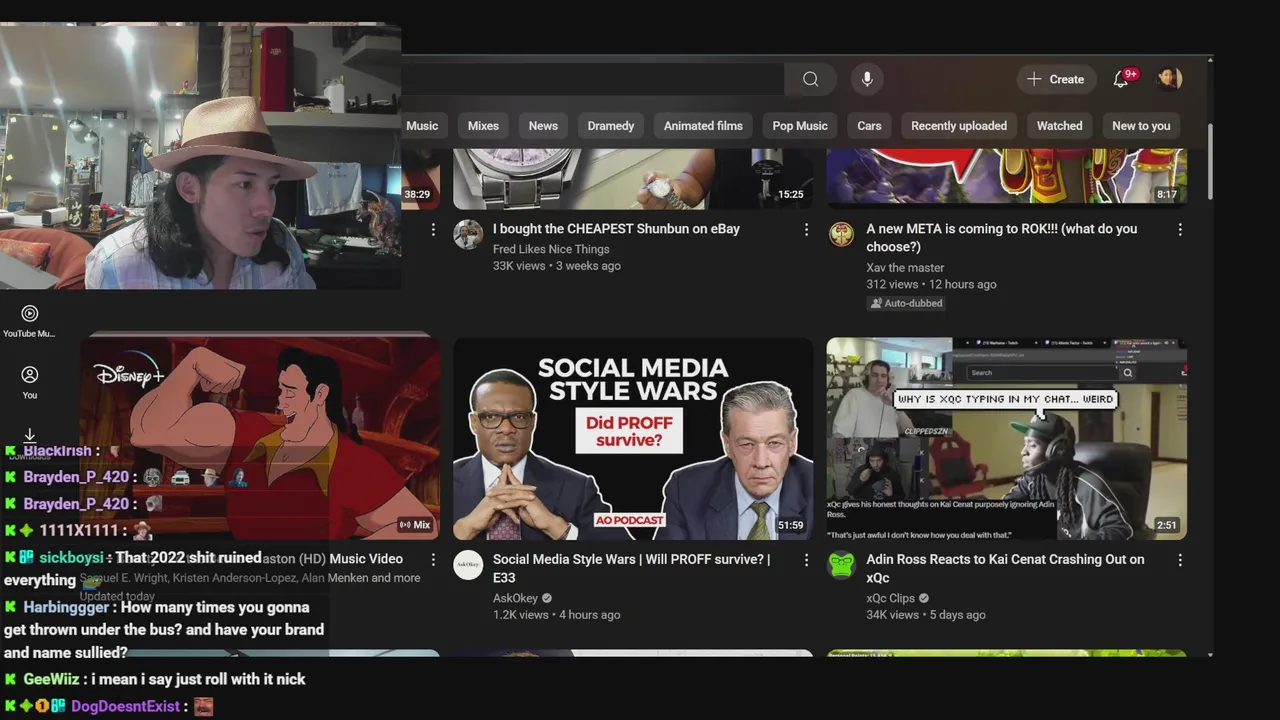Open 'A new META is coming to ROK' title

click(x=1001, y=238)
